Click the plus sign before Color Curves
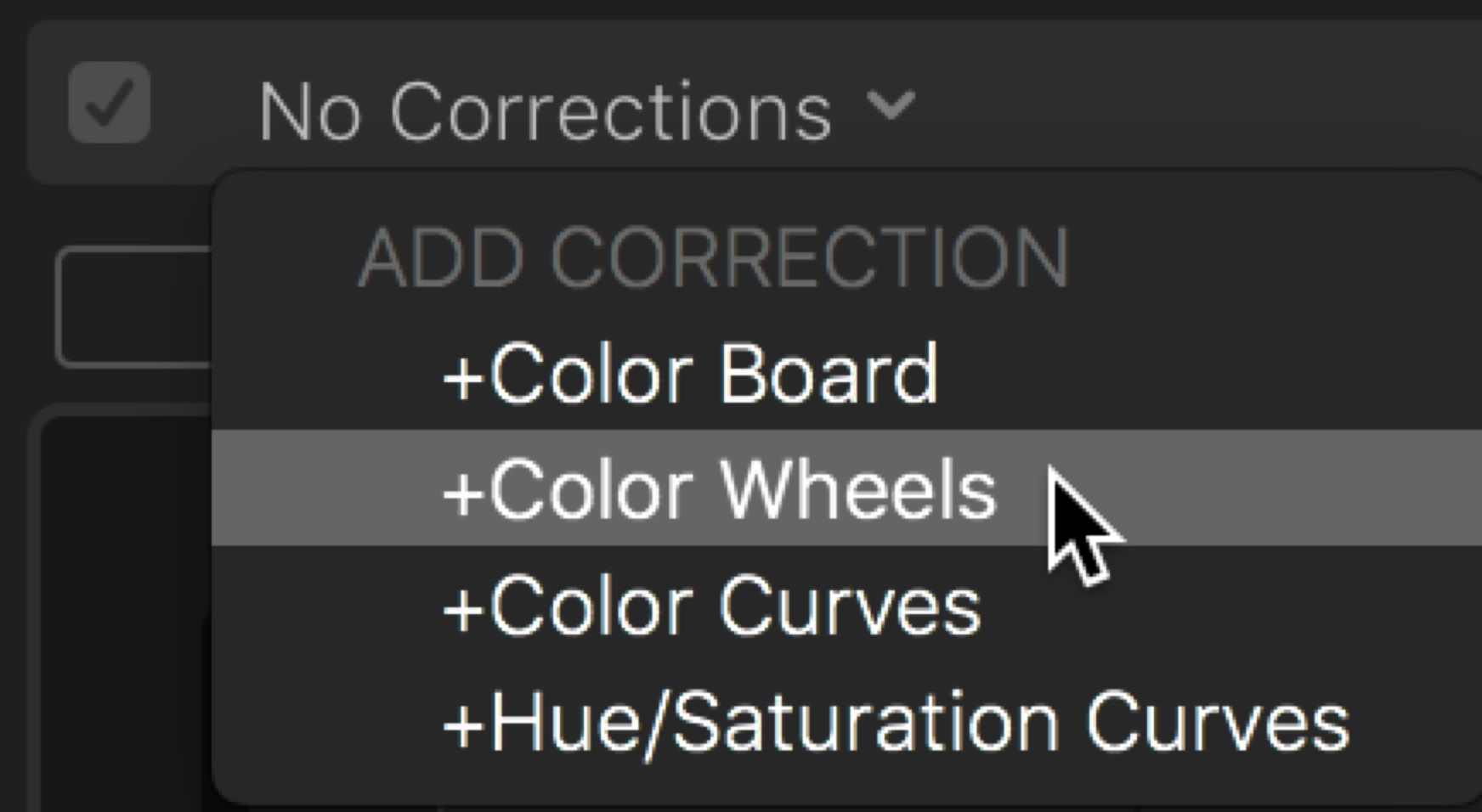Viewport: 1482px width, 812px height. point(462,610)
